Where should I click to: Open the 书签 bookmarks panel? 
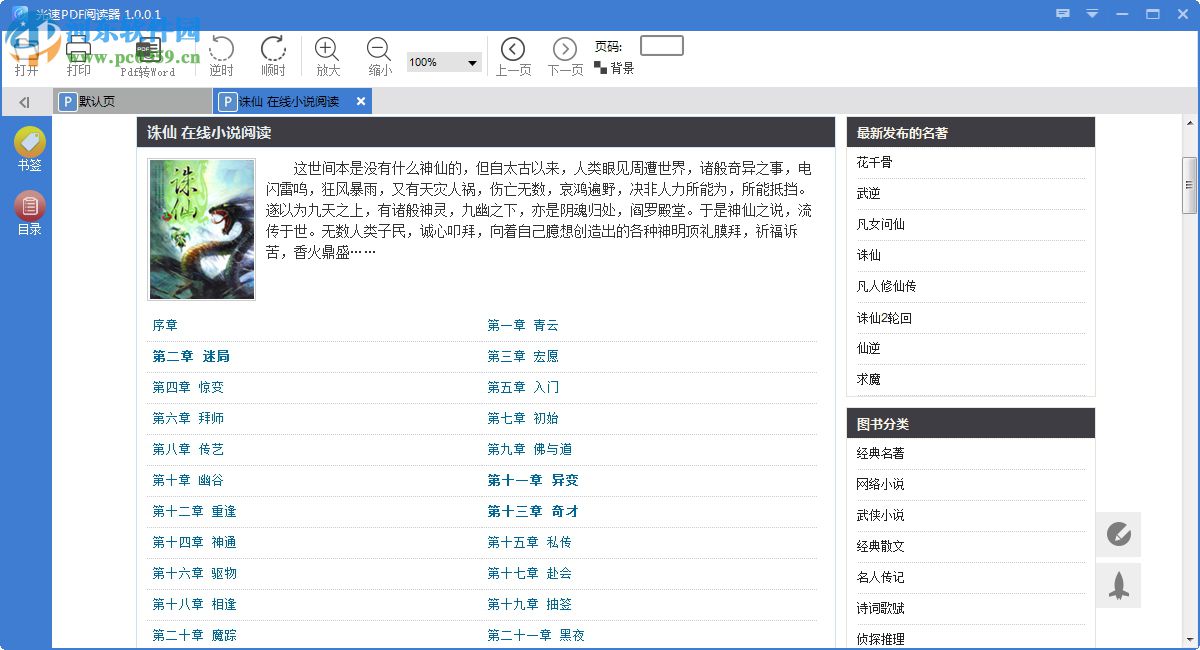(29, 145)
